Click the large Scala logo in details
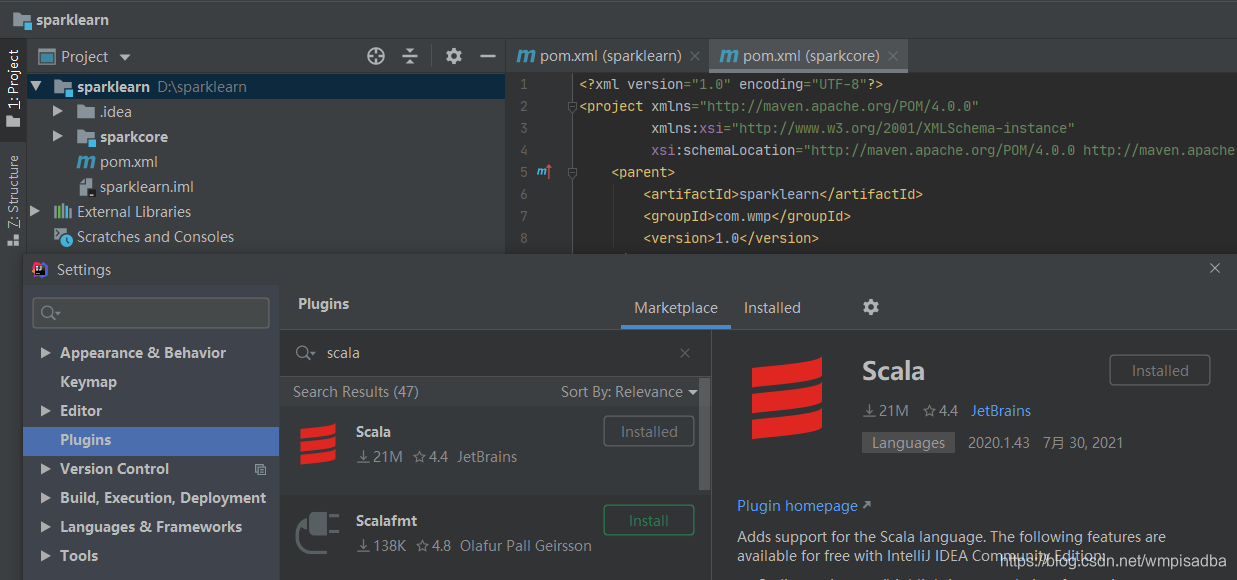 tap(787, 398)
